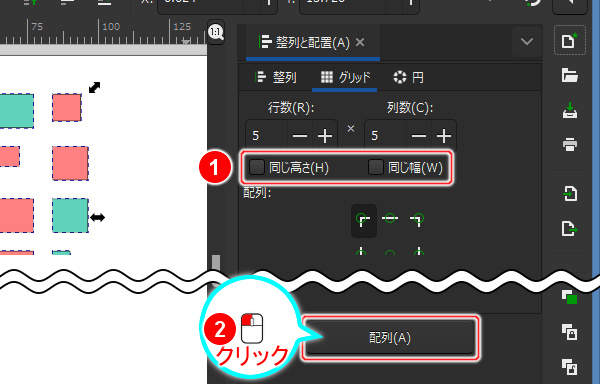Switch to the 整列 tab
Image resolution: width=600 pixels, height=384 pixels.
275,77
